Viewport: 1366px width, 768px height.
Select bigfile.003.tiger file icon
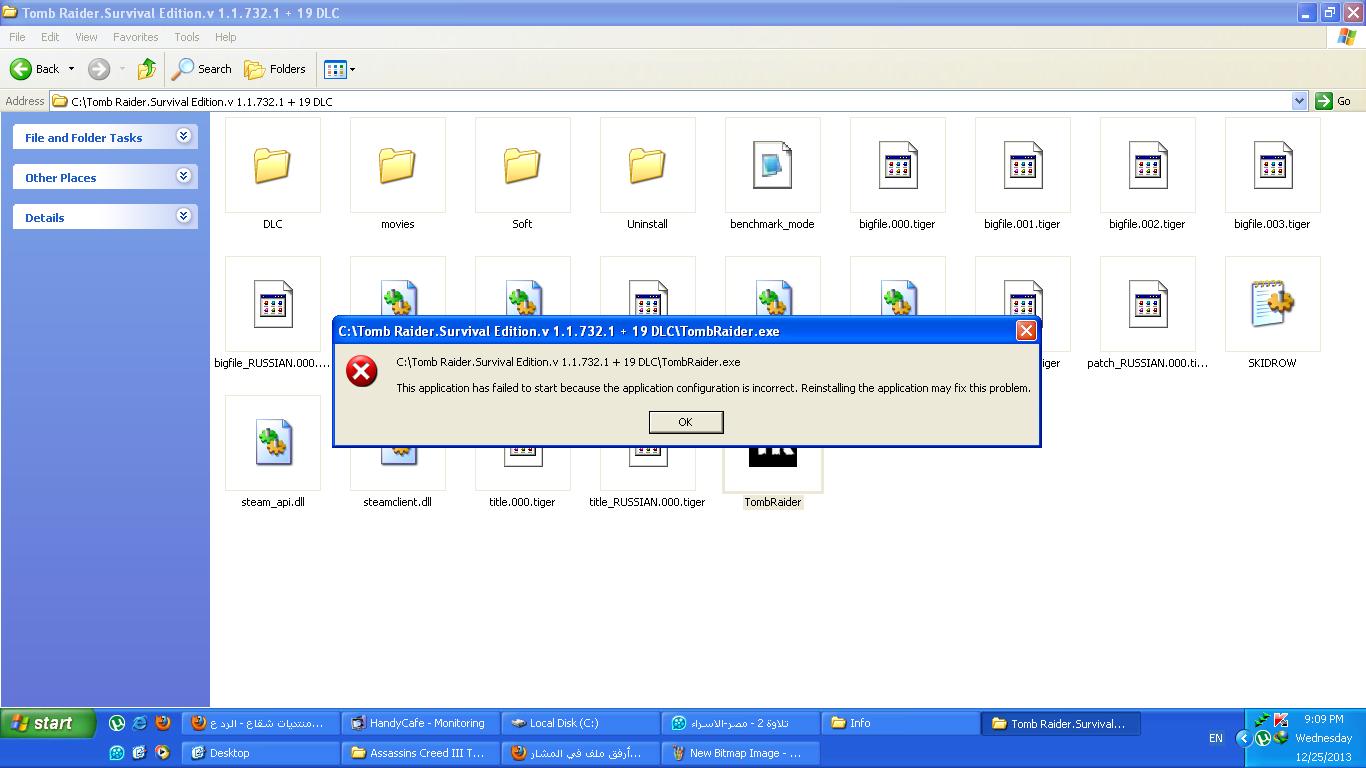click(1273, 165)
